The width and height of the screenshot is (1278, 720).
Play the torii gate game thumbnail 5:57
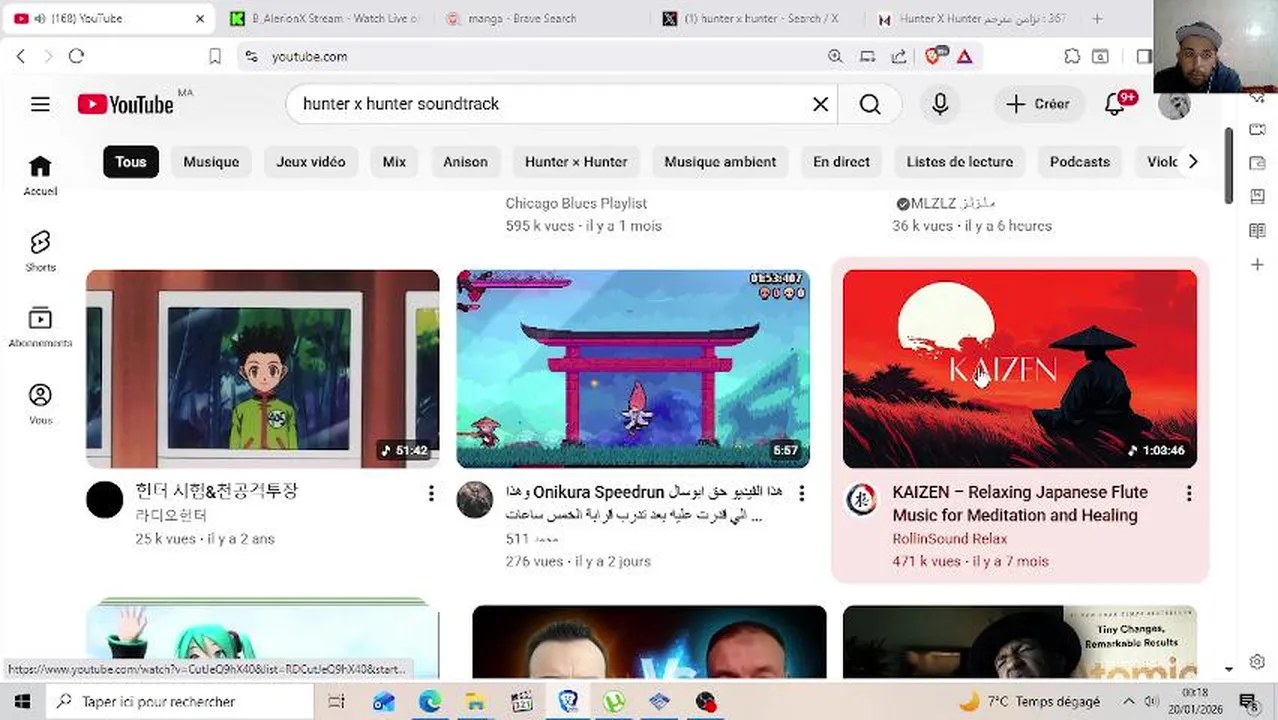coord(633,368)
